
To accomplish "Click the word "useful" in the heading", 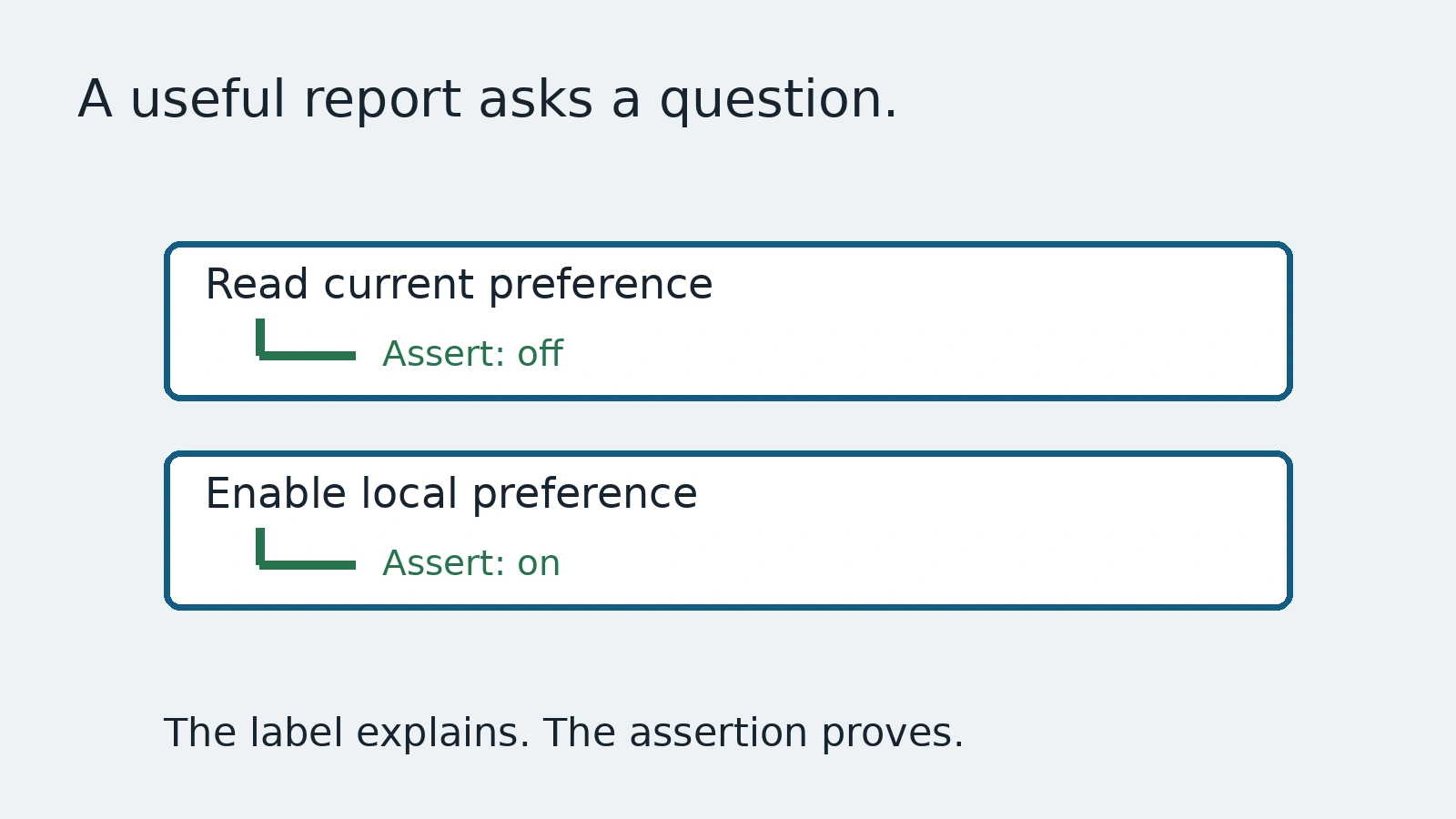I will pos(207,98).
